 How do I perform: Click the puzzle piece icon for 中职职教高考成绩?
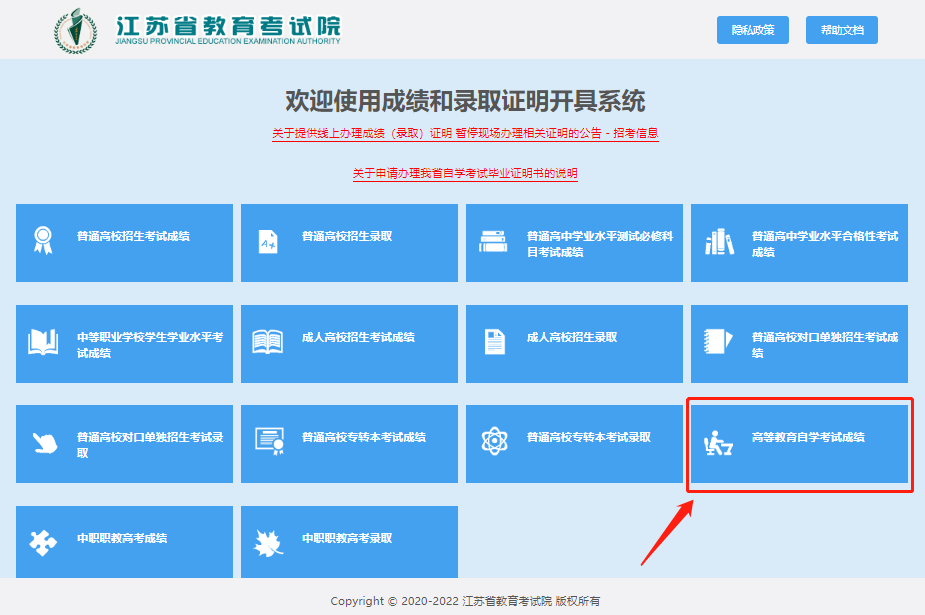(43, 541)
